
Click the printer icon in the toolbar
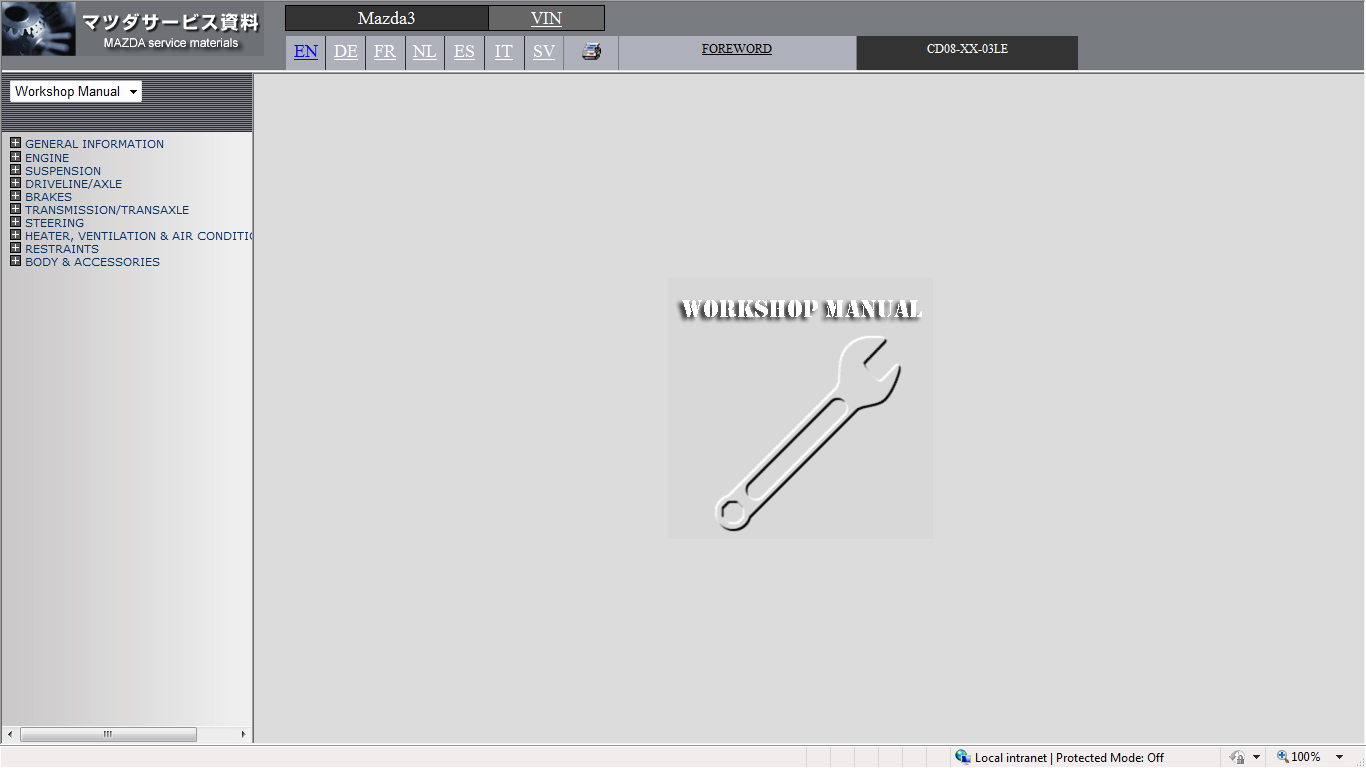[592, 51]
